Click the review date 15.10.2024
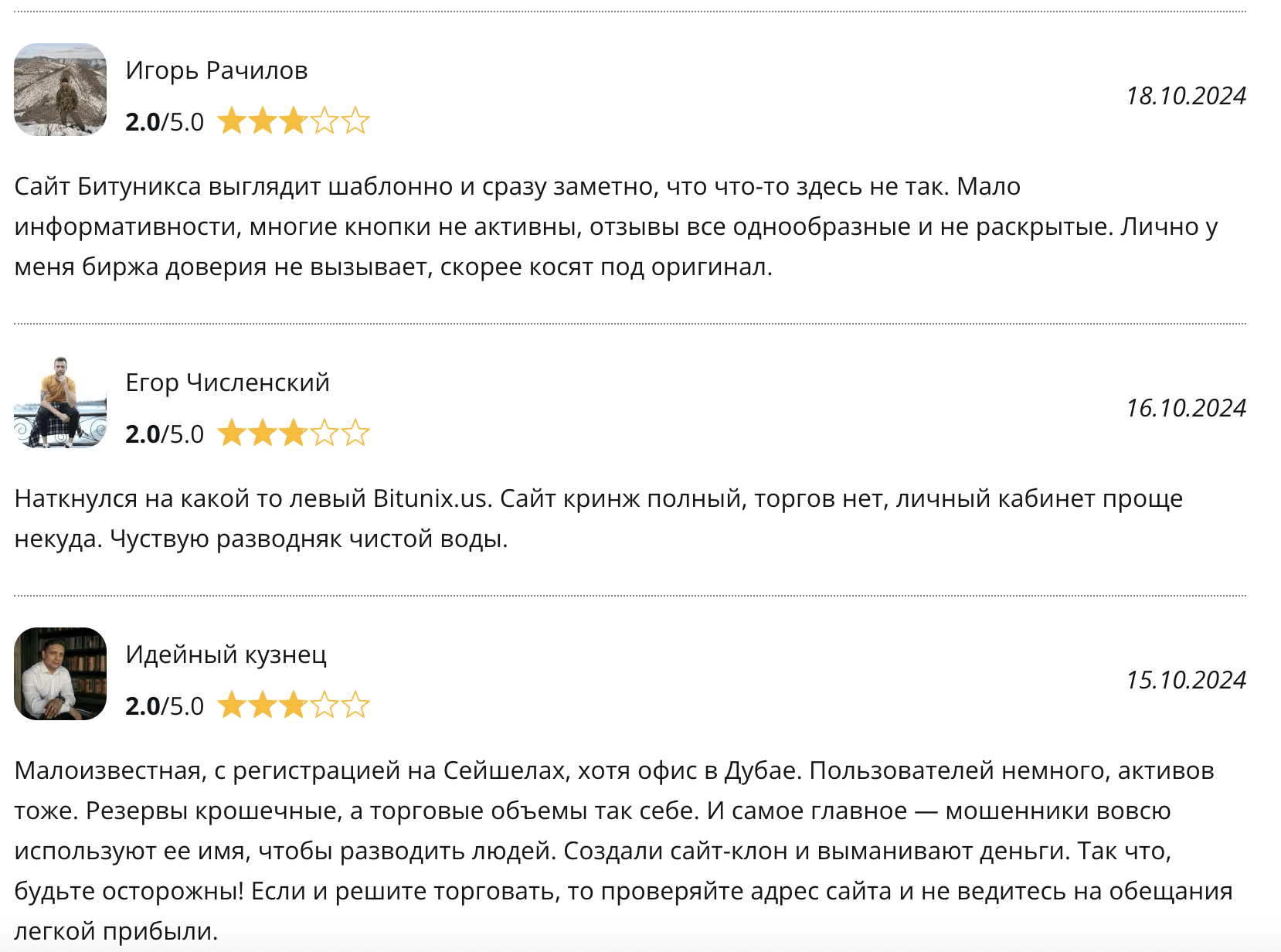The width and height of the screenshot is (1281, 952). 1186,680
